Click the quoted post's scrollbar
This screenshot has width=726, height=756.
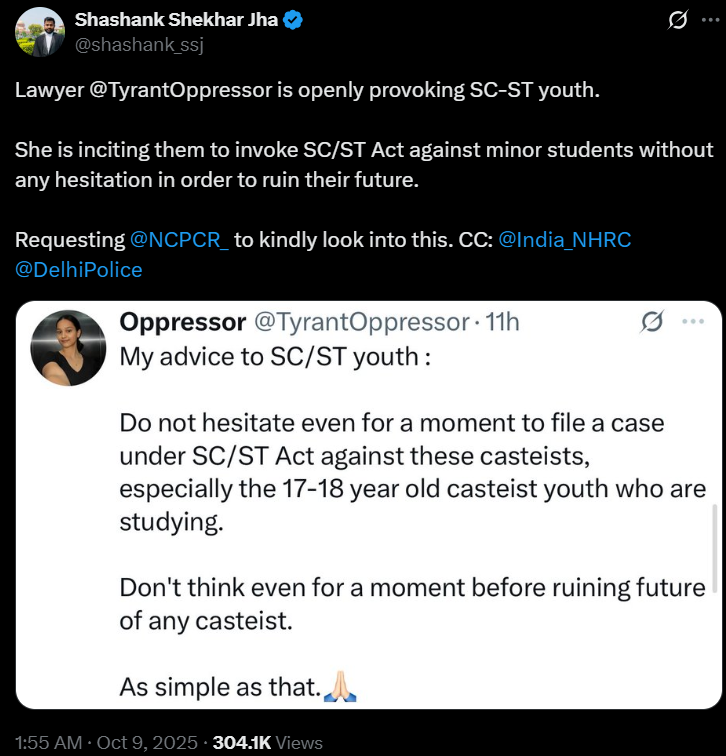click(x=714, y=550)
